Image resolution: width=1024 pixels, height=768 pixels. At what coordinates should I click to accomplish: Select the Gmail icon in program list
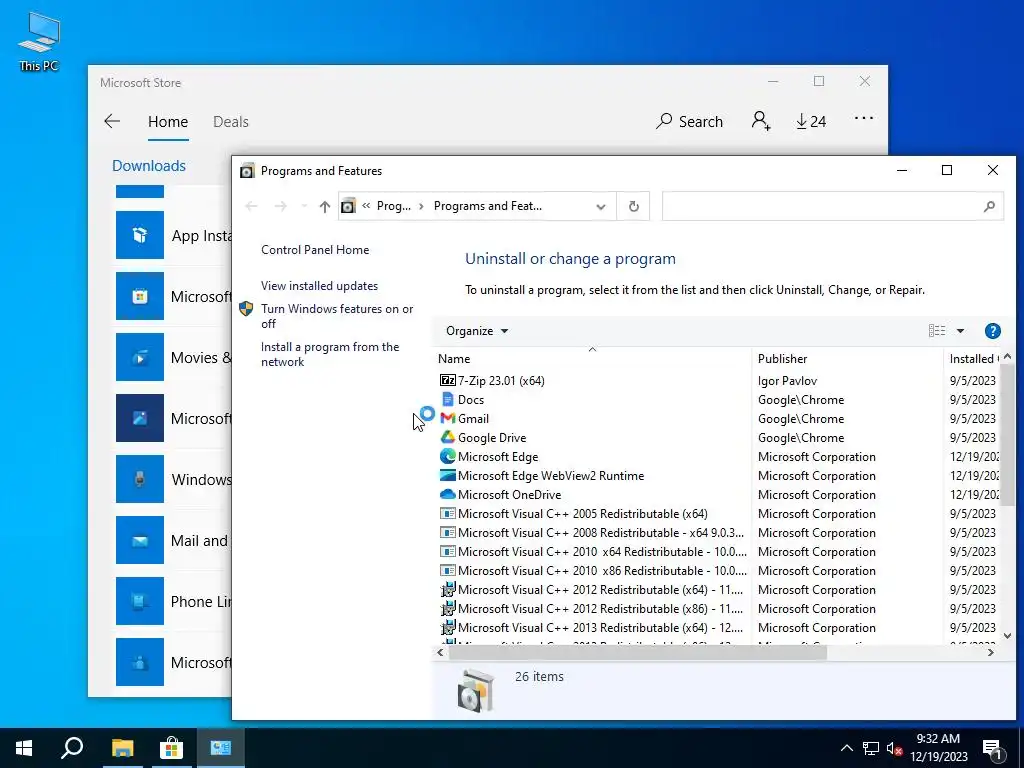pyautogui.click(x=447, y=419)
